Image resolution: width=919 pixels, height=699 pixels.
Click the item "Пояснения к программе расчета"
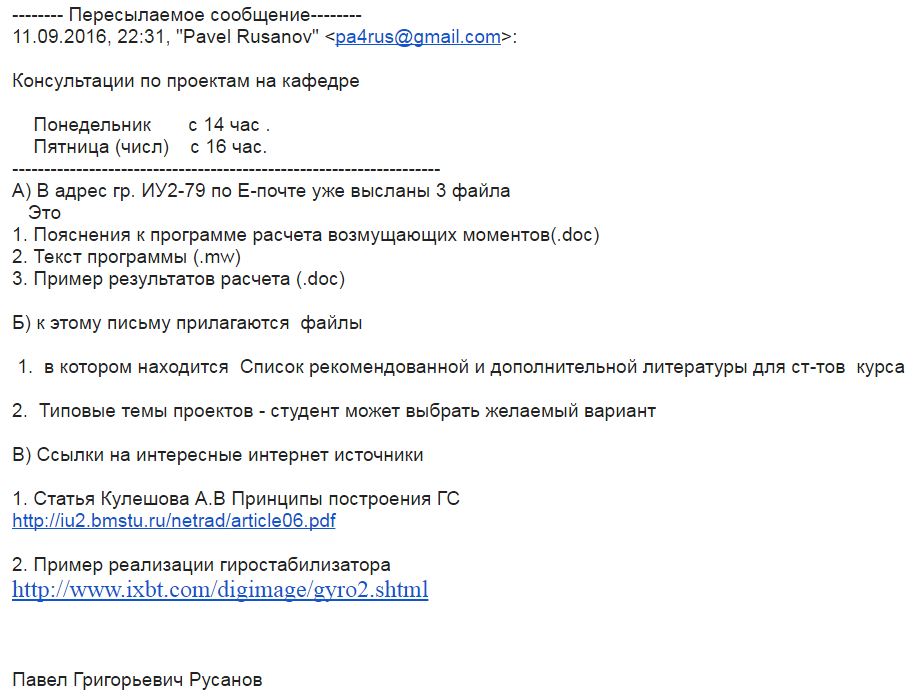pyautogui.click(x=306, y=235)
